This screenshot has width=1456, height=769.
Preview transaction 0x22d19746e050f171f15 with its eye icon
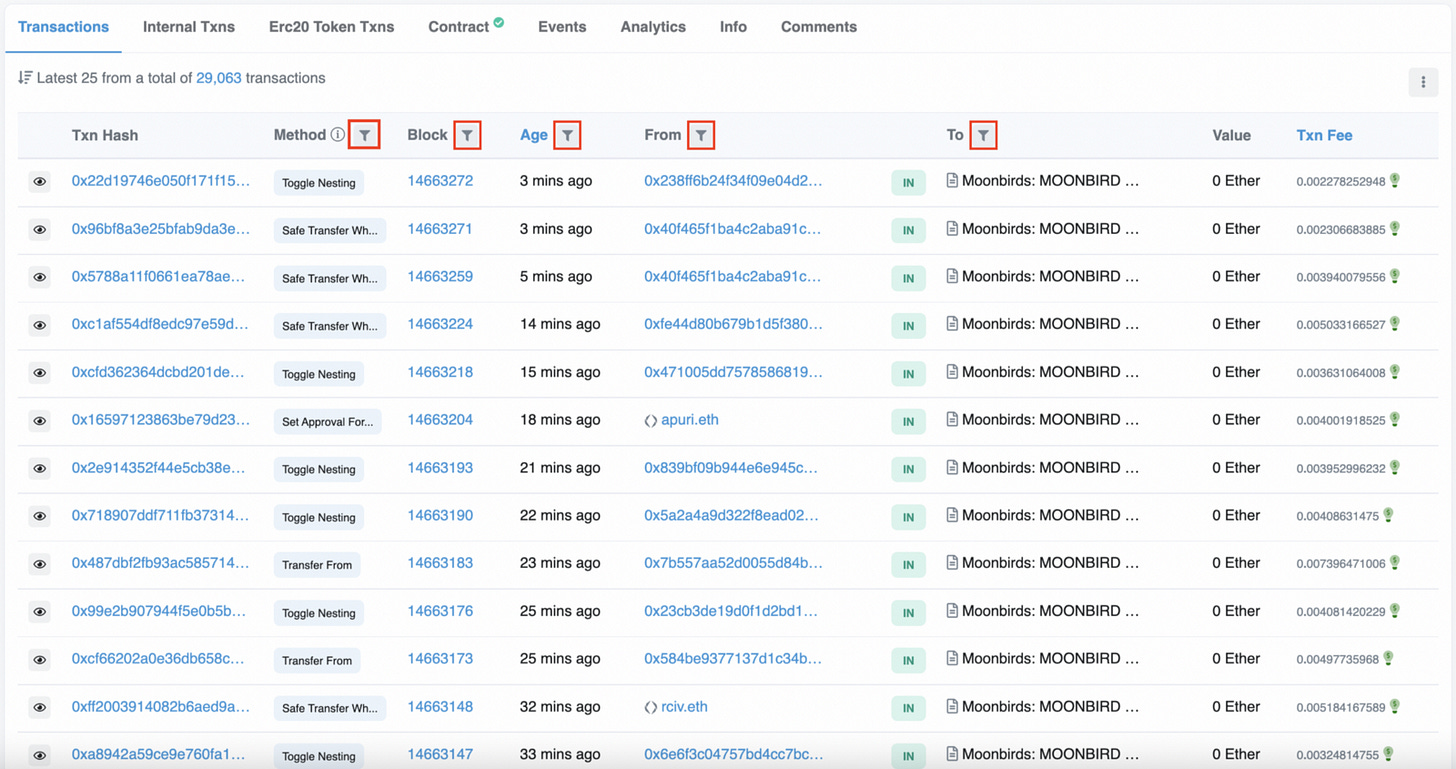tap(40, 182)
